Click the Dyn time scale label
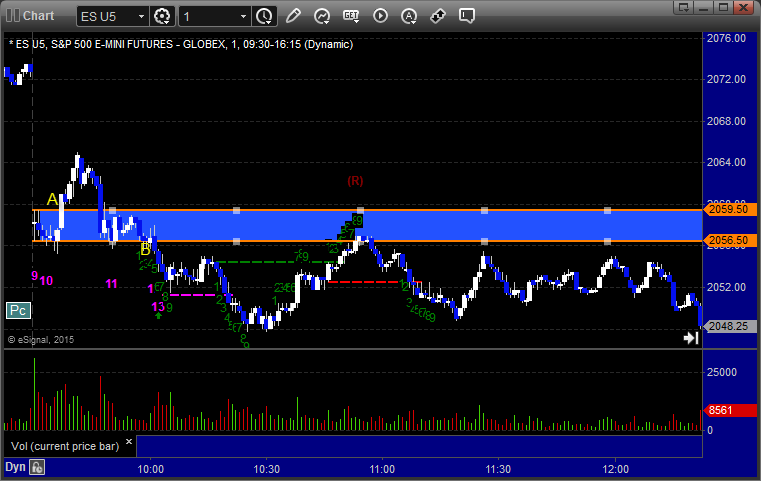Viewport: 761px width, 481px height. click(15, 467)
